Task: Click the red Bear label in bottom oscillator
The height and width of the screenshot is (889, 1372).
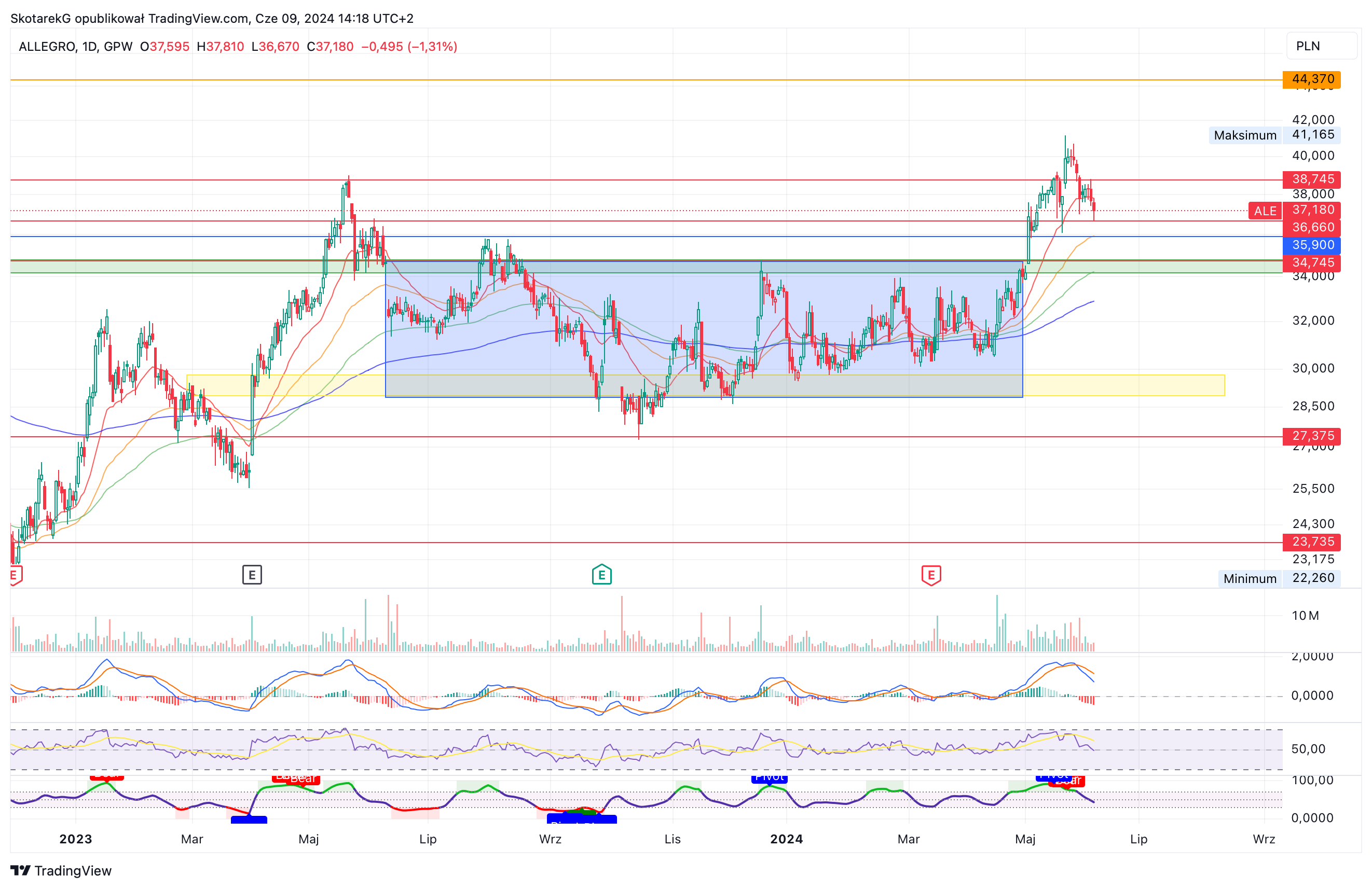Action: point(302,779)
